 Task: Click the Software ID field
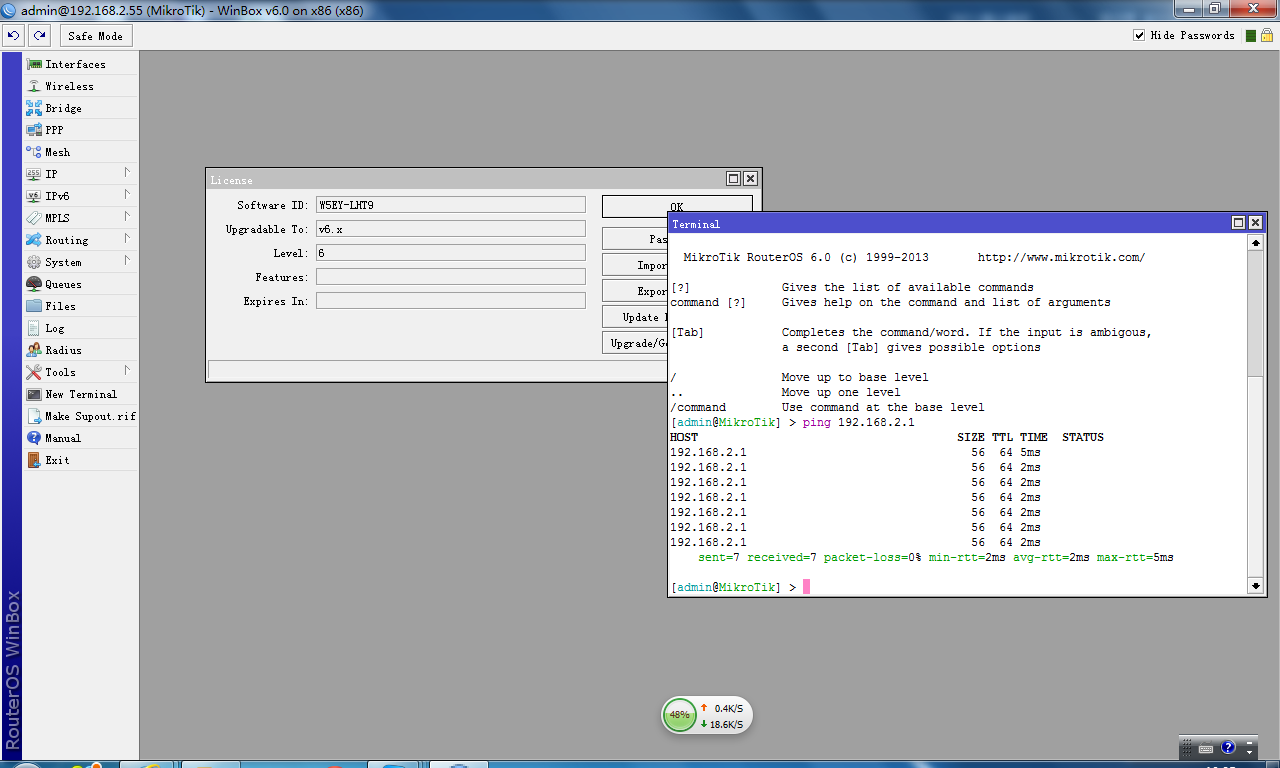coord(450,205)
